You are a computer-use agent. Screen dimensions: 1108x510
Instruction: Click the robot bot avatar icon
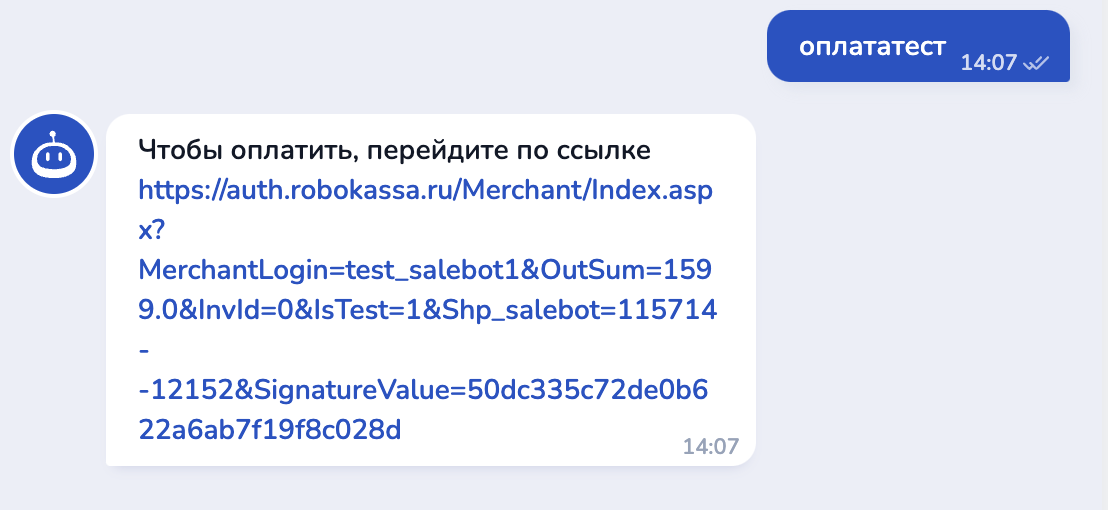click(x=53, y=155)
